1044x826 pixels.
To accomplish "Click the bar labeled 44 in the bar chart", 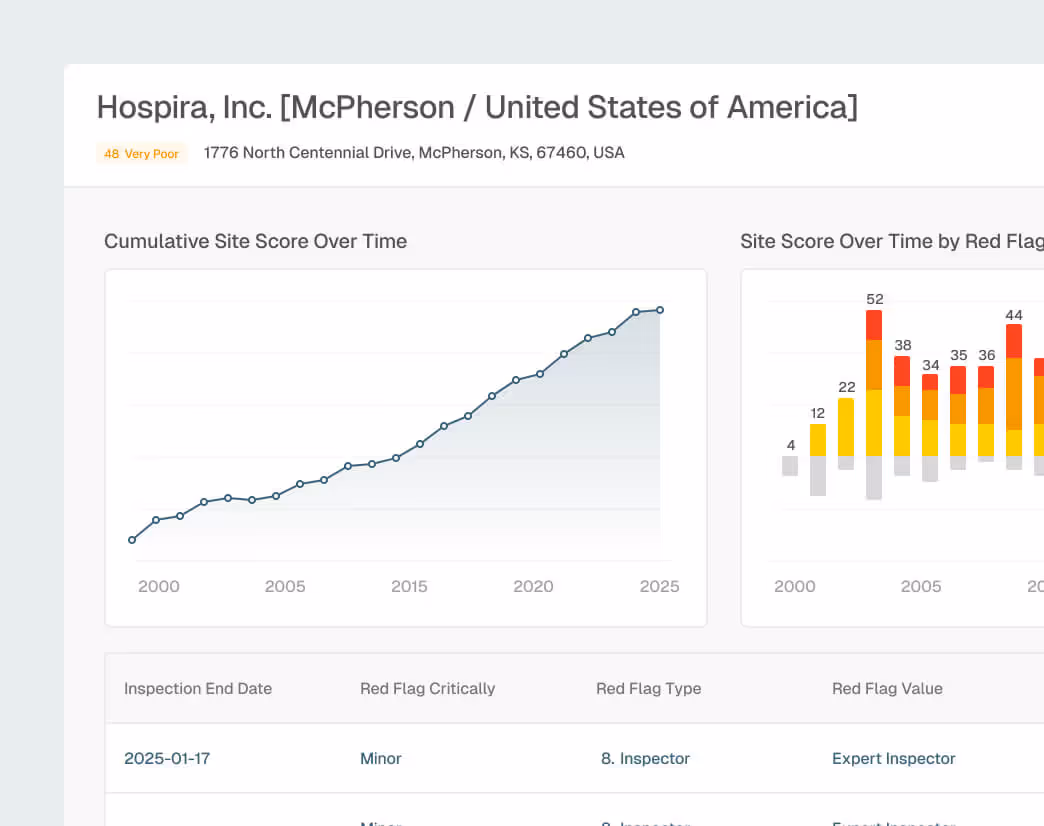I will pos(1014,390).
